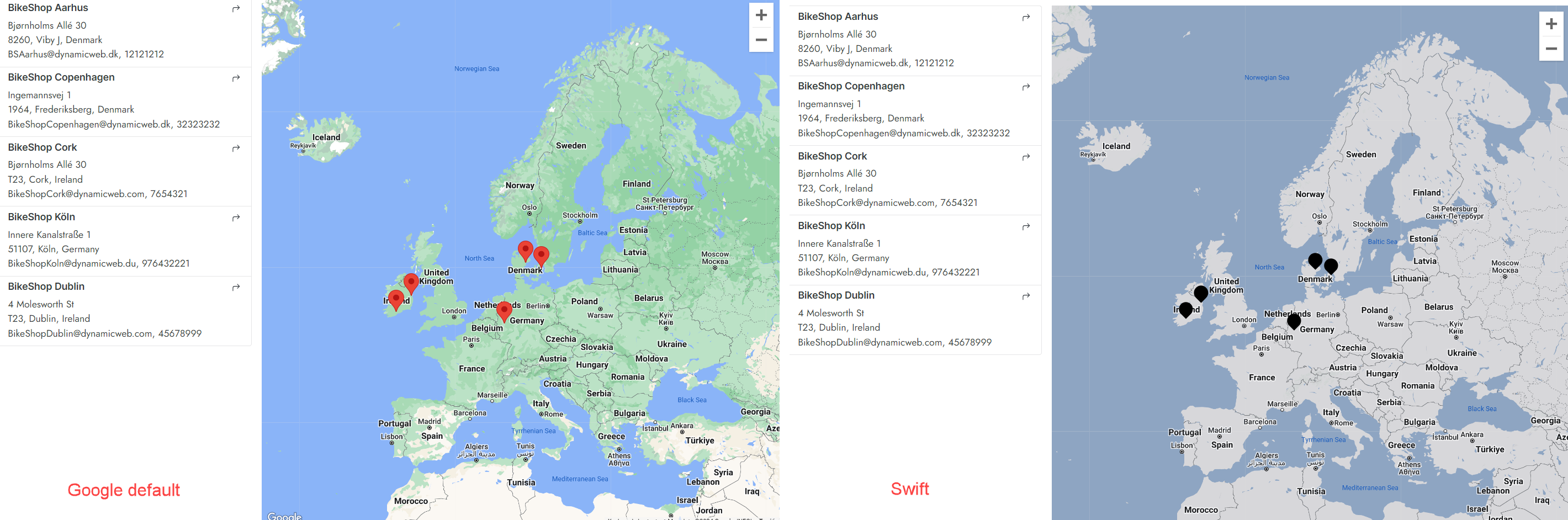Click the black Copenhagen marker on gray map
The image size is (1568, 520).
click(1331, 266)
